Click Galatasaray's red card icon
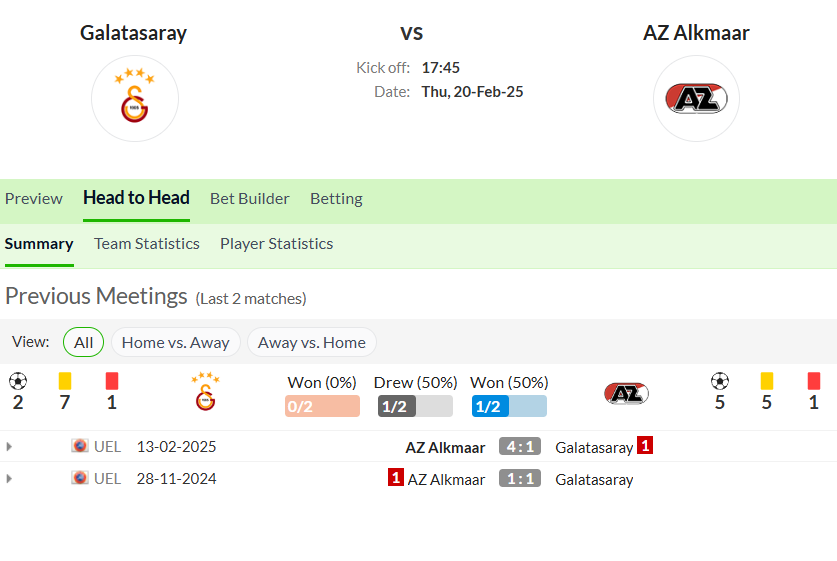The width and height of the screenshot is (837, 561). [112, 381]
